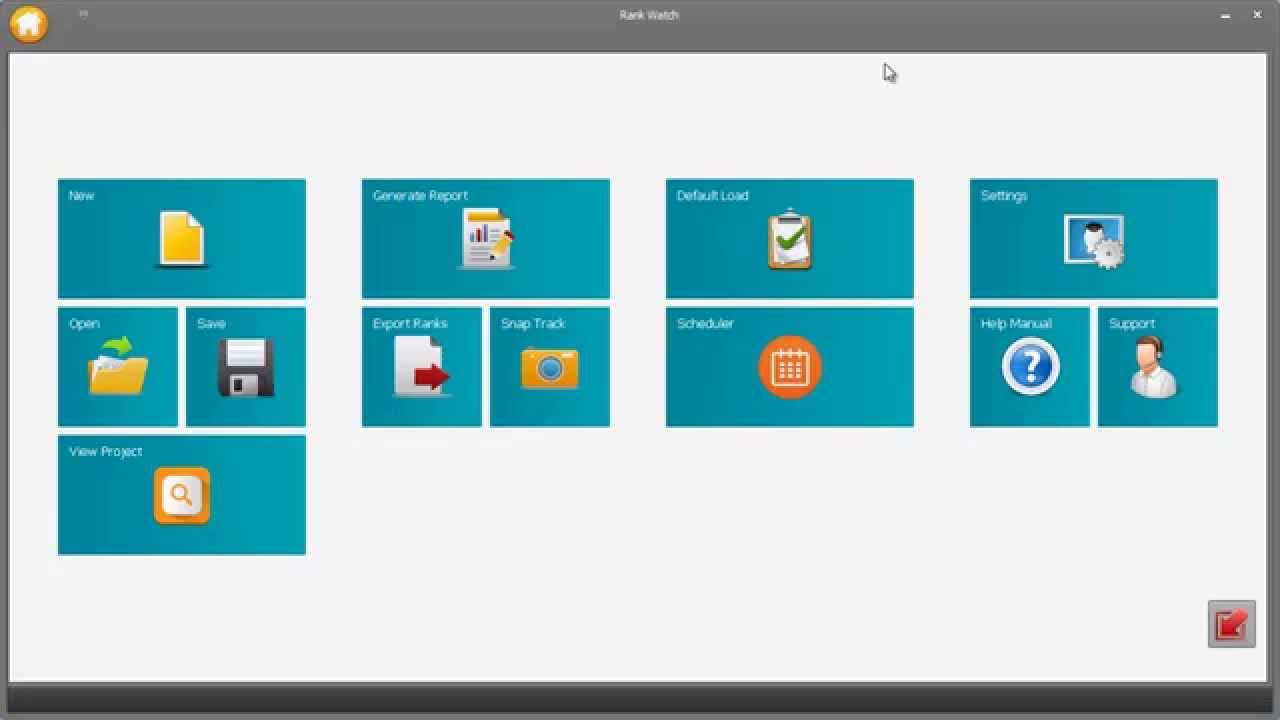Choose the Default Load clipboard tile
This screenshot has height=720, width=1280.
790,239
